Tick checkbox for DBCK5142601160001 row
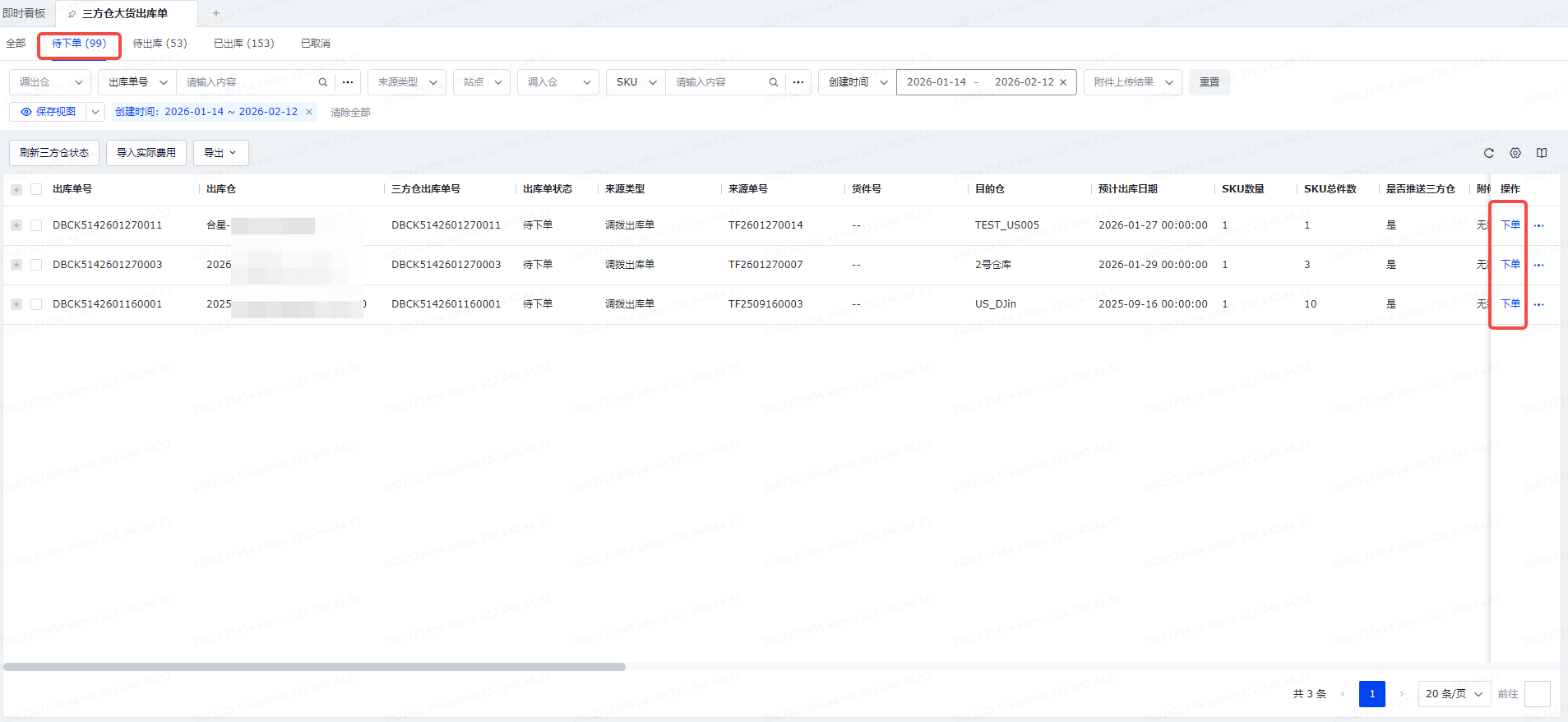 (x=36, y=304)
